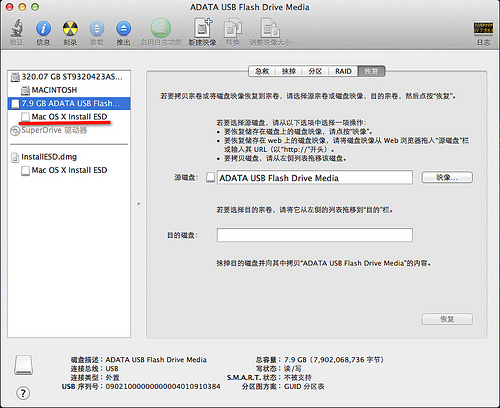Click the USB serial number 09021000000000004010910384

(163, 386)
